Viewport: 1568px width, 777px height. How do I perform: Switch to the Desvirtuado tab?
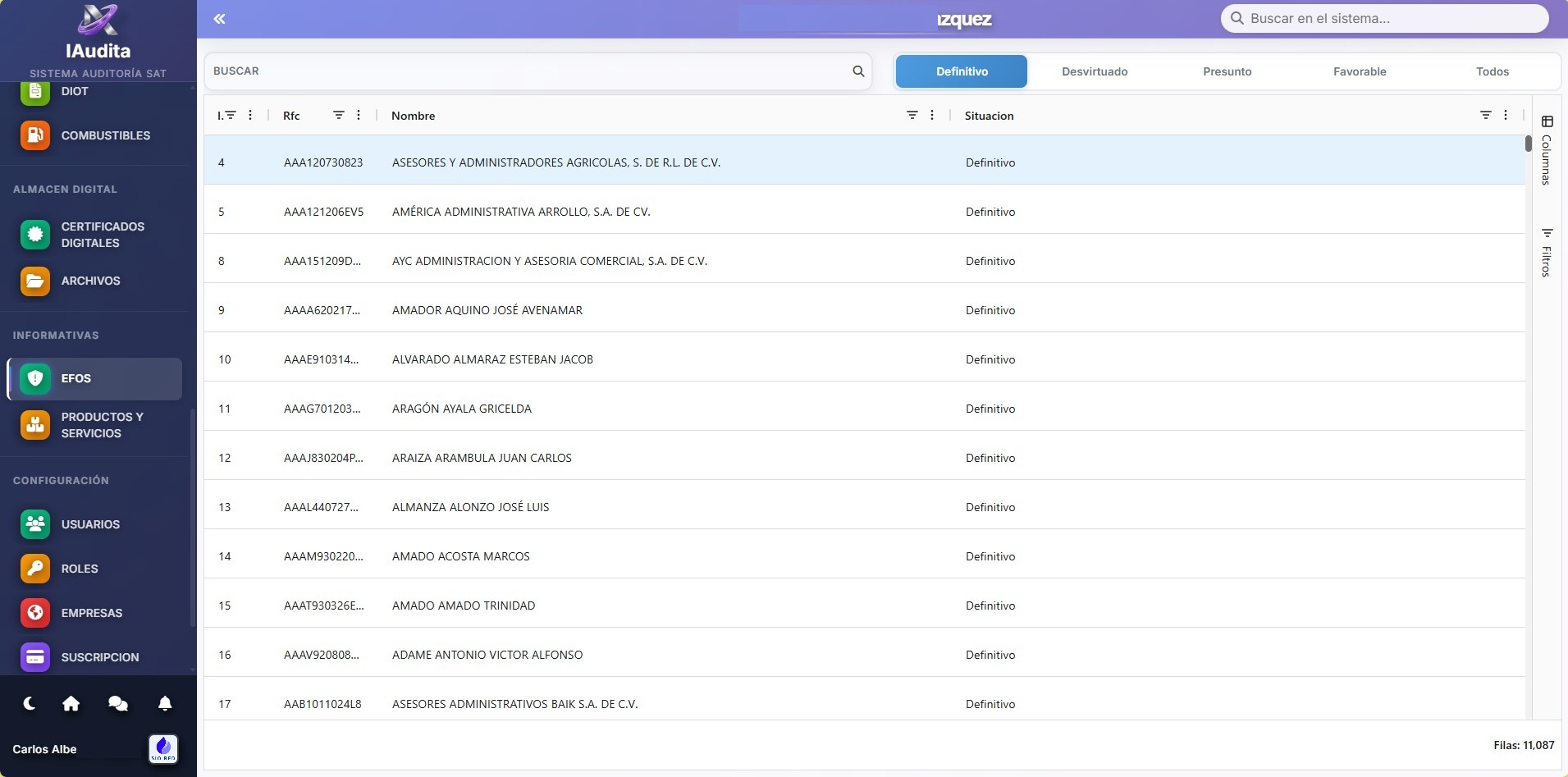click(1095, 71)
